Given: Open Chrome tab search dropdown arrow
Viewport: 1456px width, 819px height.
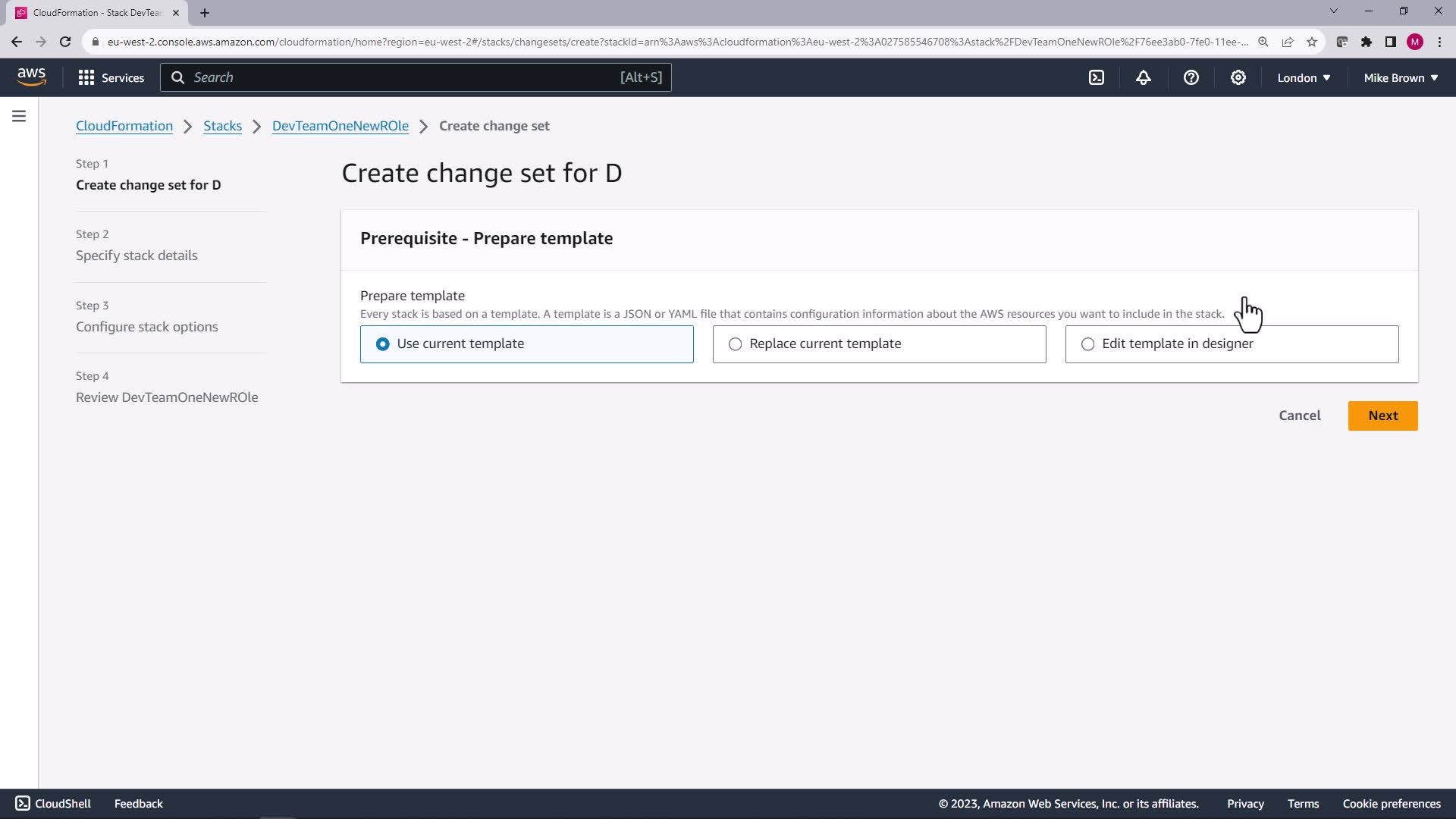Looking at the screenshot, I should pos(1333,11).
